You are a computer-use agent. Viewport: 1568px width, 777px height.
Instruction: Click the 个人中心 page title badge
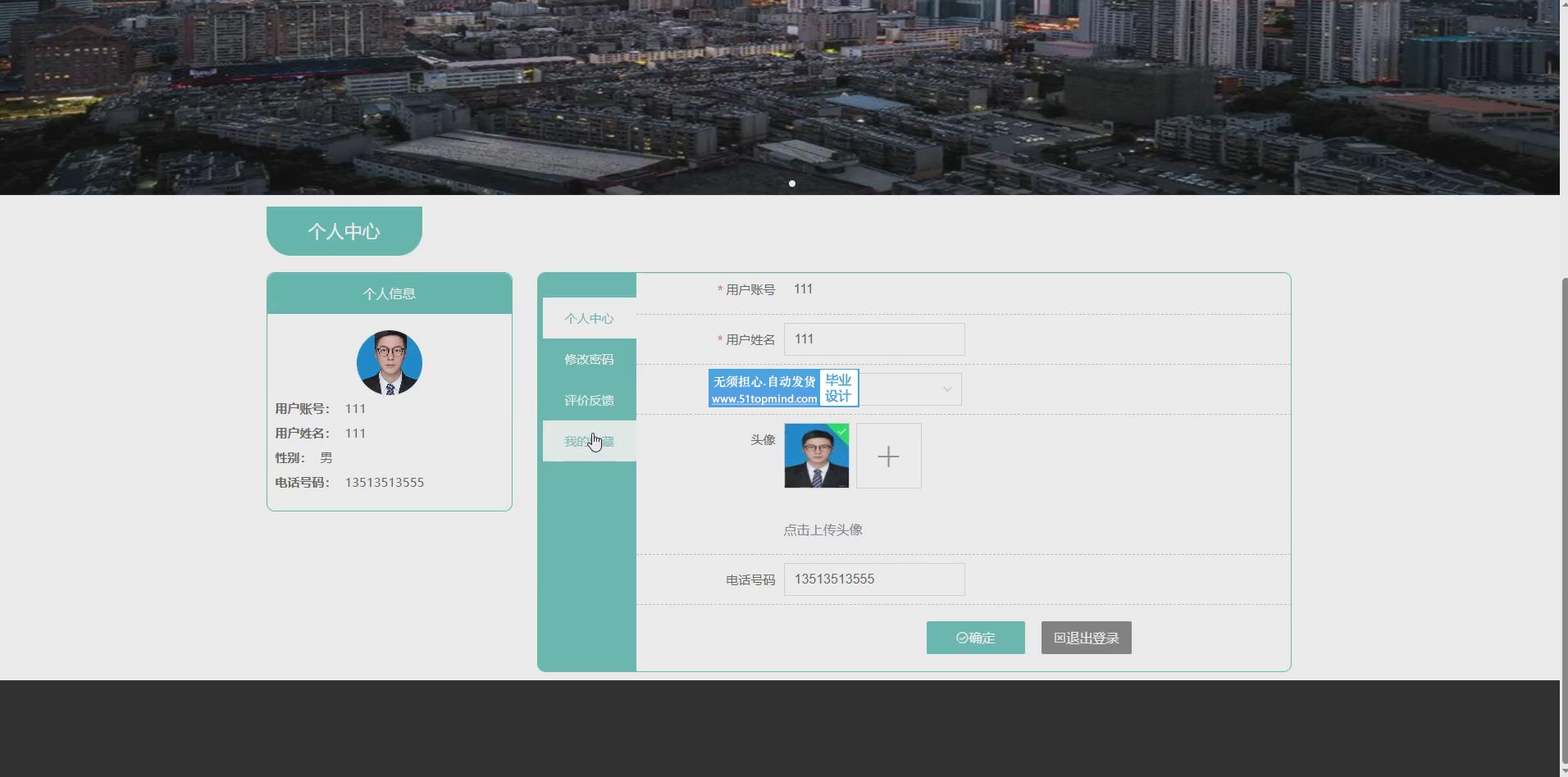point(344,231)
